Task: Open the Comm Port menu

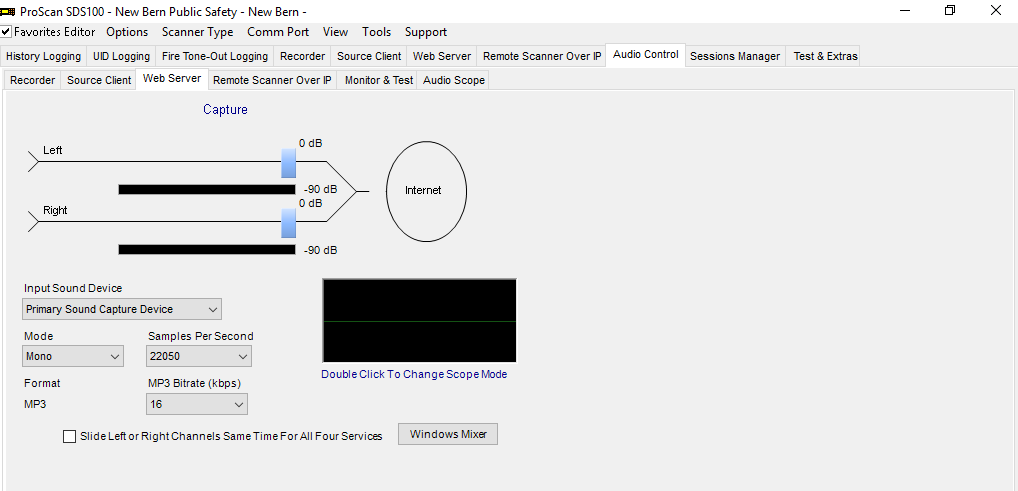Action: [278, 32]
